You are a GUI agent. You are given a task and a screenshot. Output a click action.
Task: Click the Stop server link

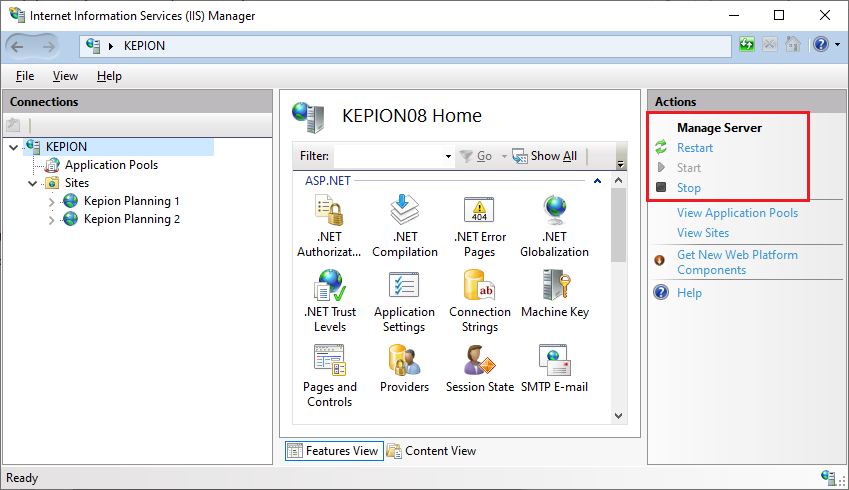(689, 188)
